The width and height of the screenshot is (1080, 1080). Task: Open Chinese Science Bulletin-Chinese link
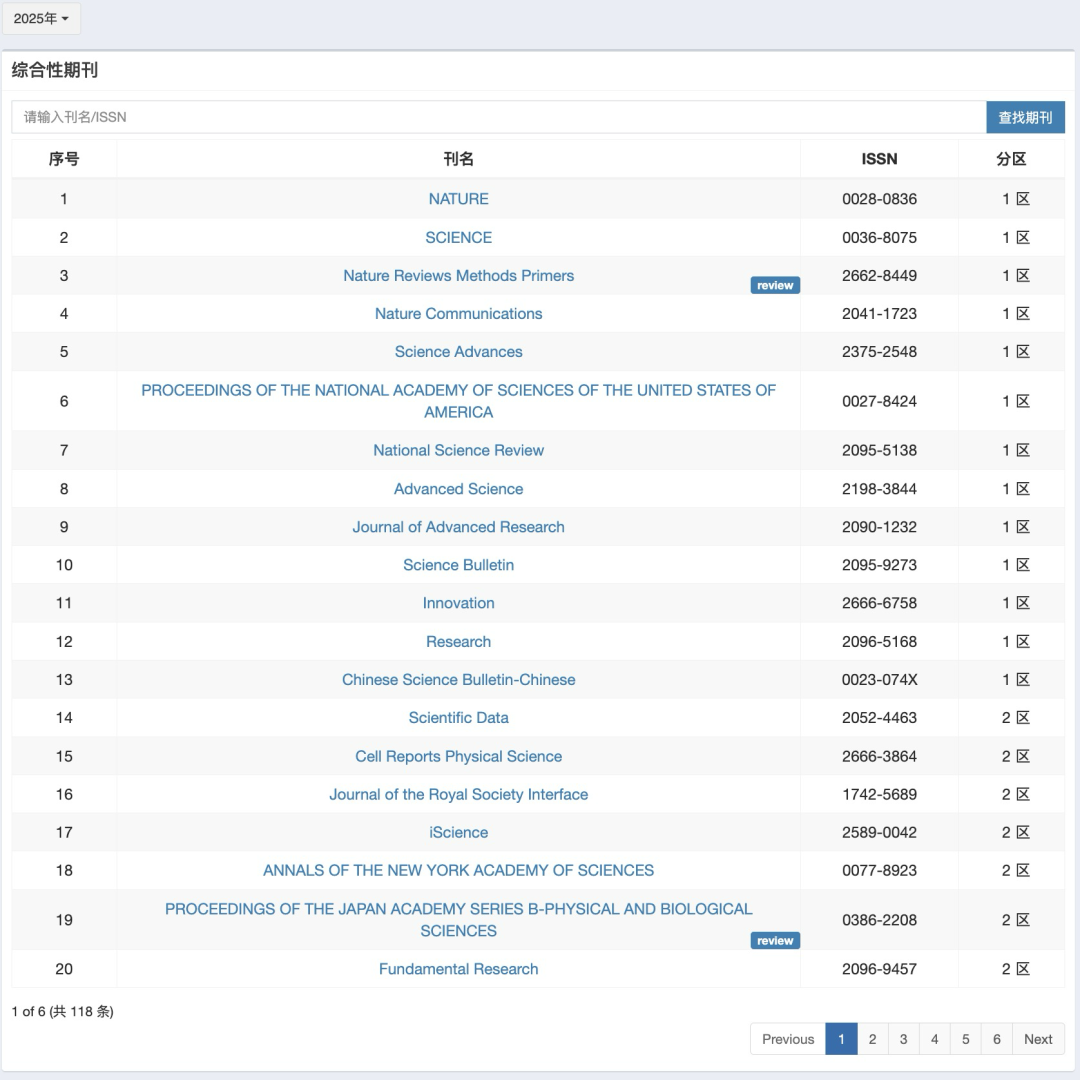[458, 680]
